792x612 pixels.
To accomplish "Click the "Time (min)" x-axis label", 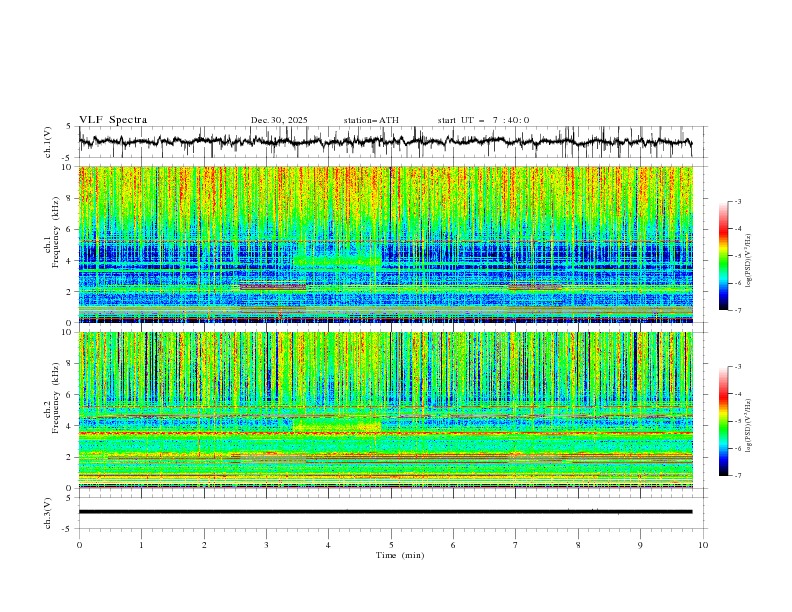I will 400,555.
